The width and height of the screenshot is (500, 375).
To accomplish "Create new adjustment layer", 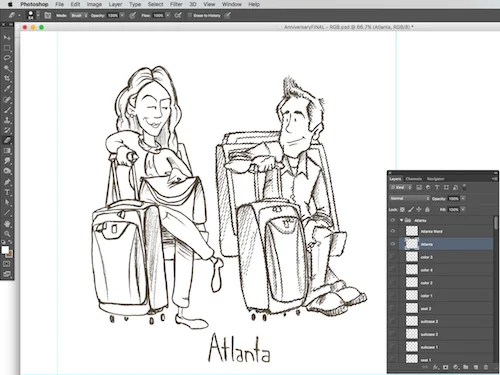I will click(x=456, y=367).
